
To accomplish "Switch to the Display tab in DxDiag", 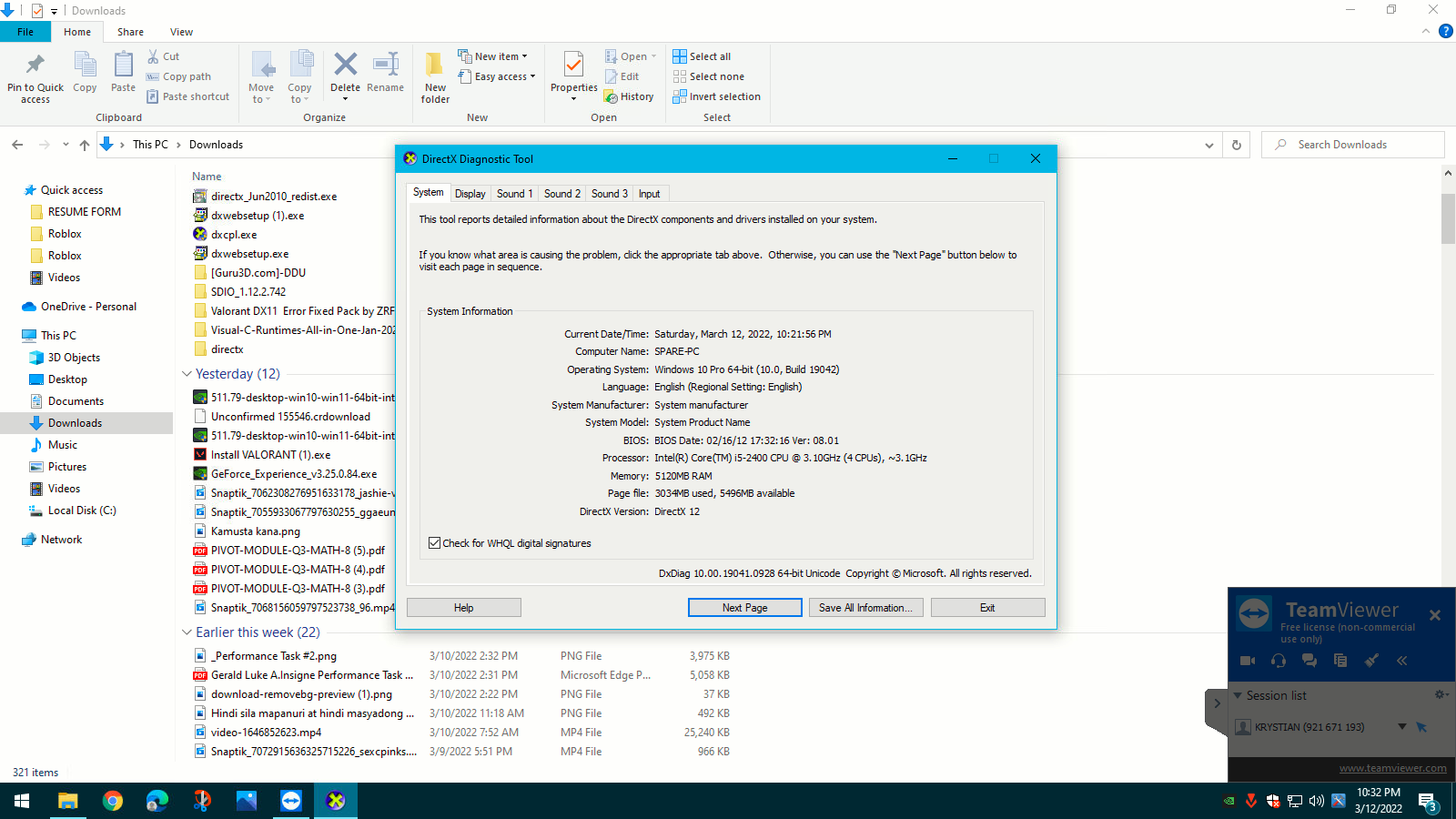I will coord(470,194).
